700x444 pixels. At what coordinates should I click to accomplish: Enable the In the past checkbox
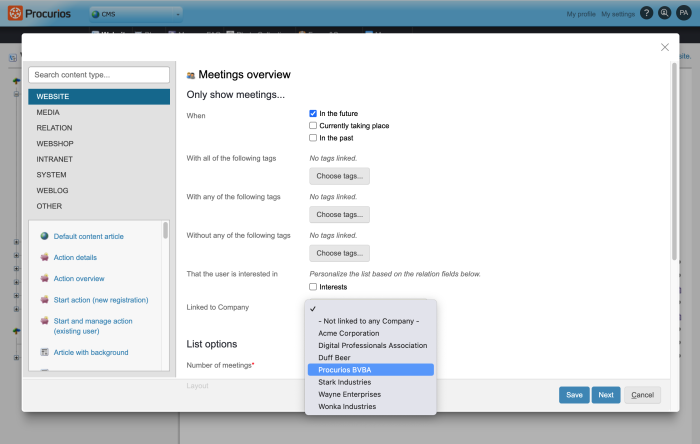[313, 138]
